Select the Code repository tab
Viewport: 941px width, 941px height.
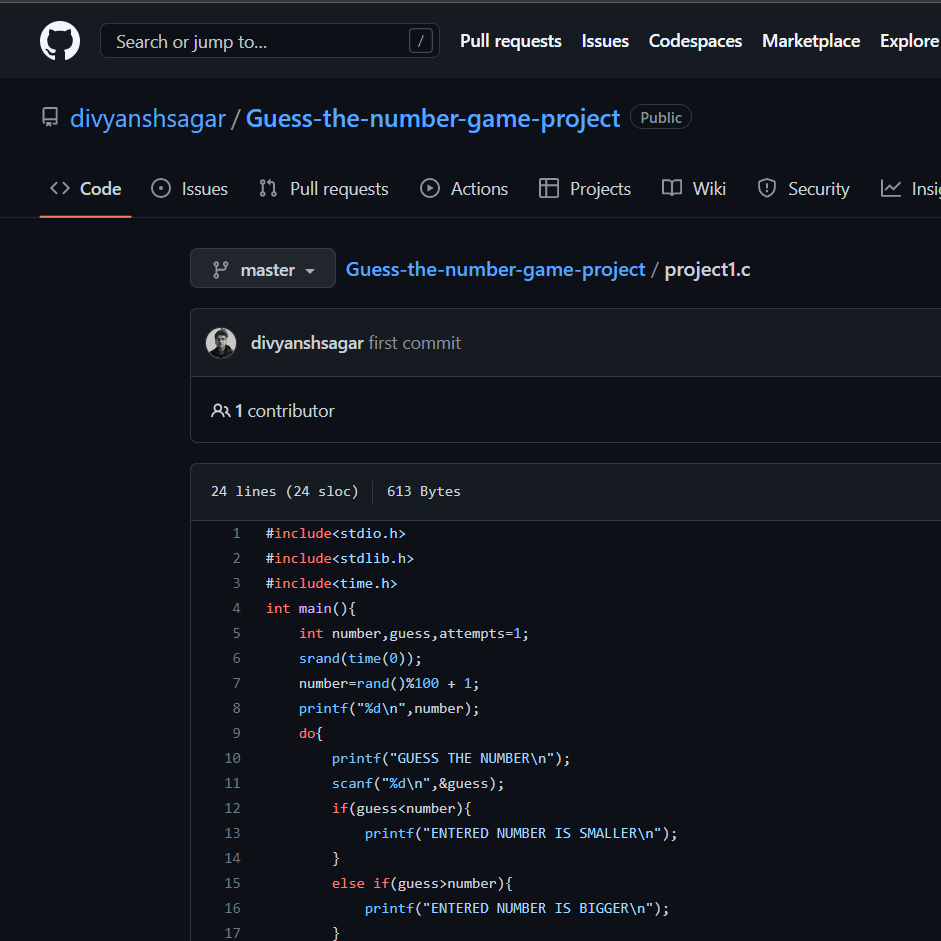click(x=86, y=188)
